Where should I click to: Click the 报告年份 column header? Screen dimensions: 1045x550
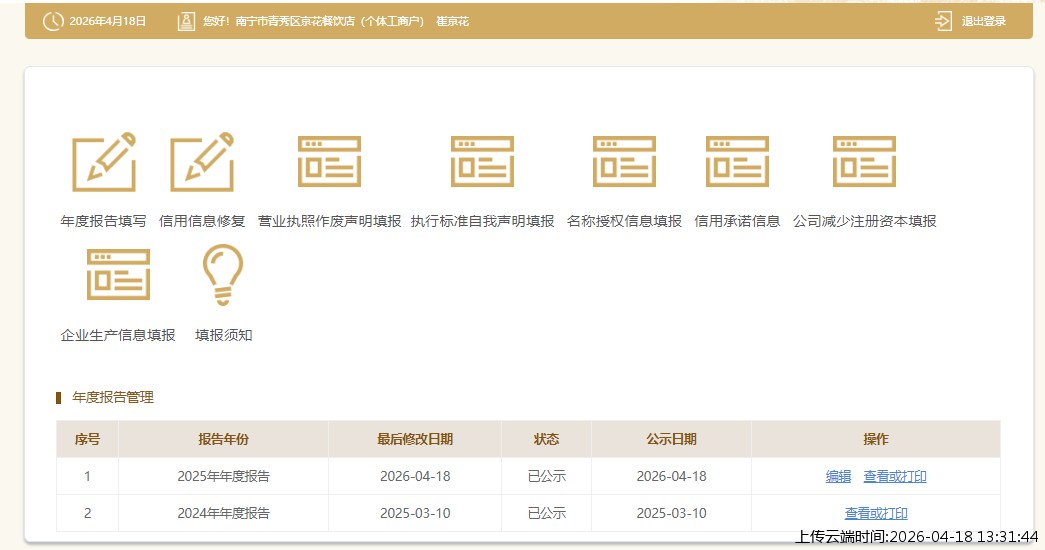(x=223, y=439)
